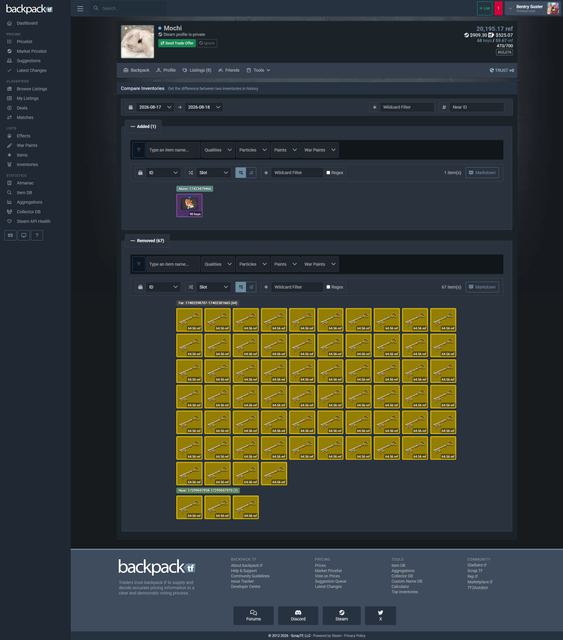
Task: Collapse the Added (1) section
Action: (x=143, y=127)
